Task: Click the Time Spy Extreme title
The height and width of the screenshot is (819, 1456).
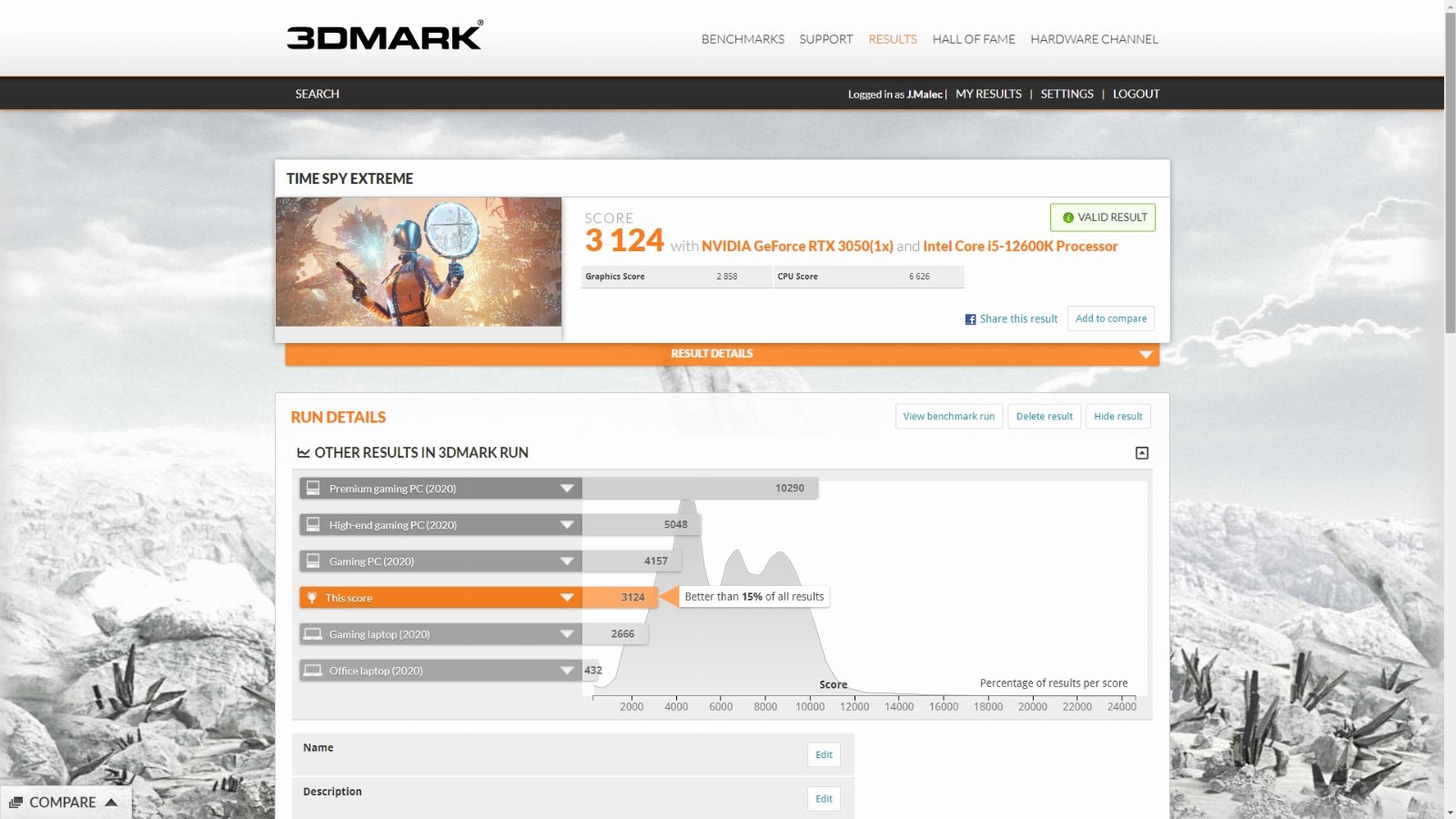Action: point(349,178)
